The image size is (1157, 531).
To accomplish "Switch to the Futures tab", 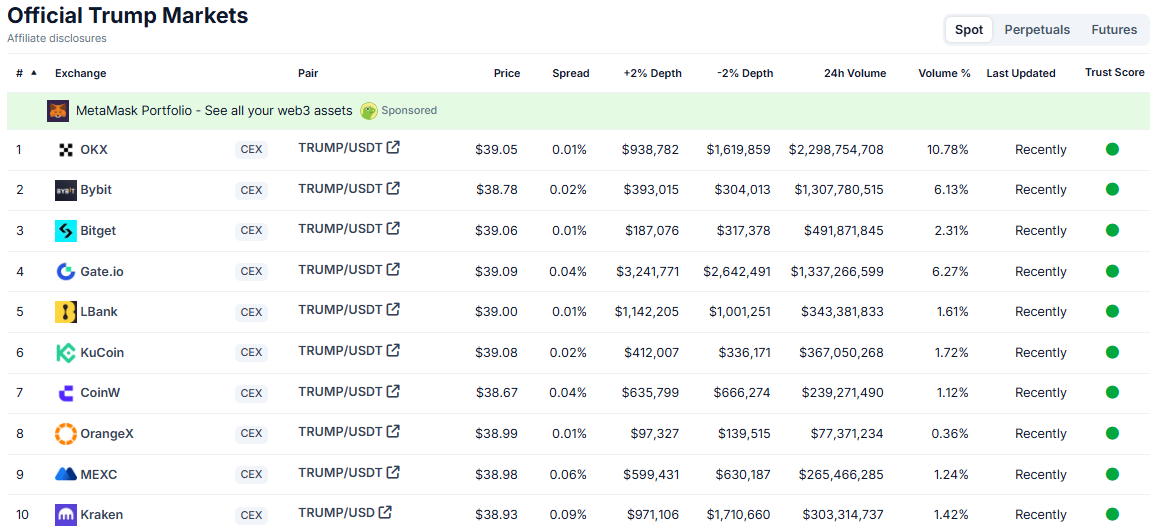I will tap(1114, 30).
